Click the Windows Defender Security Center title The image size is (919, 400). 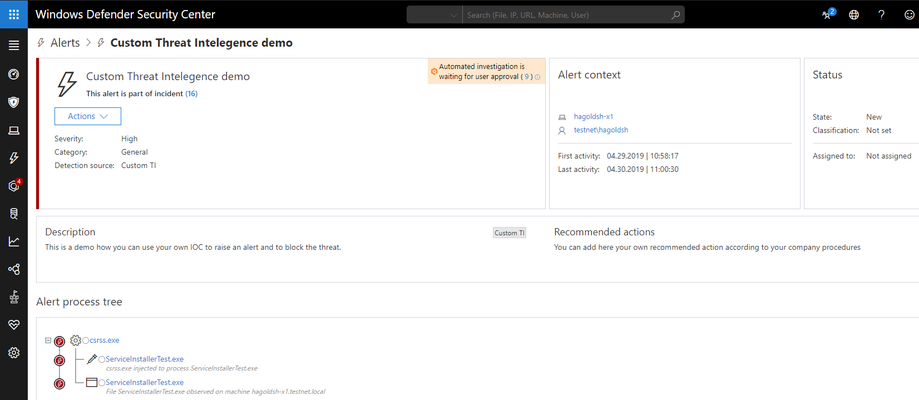[125, 15]
